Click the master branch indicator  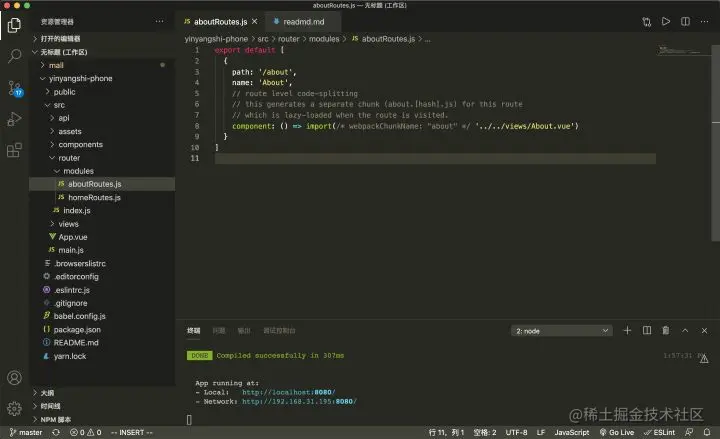pos(26,432)
